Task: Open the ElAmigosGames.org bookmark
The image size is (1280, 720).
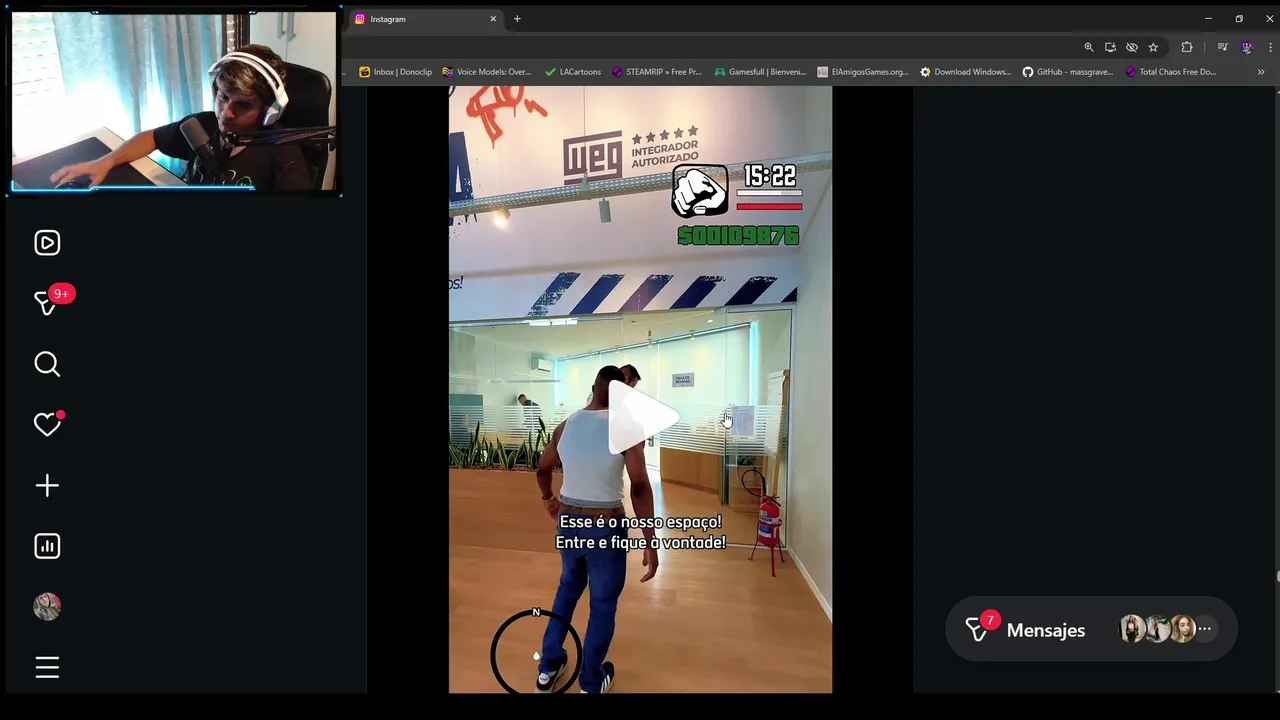Action: pyautogui.click(x=863, y=72)
